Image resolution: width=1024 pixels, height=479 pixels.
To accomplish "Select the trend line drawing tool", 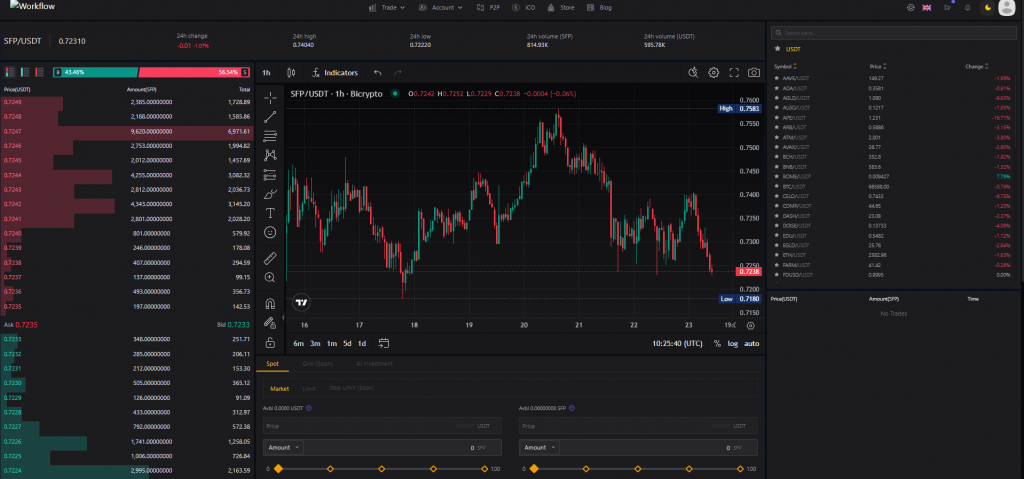I will coord(270,117).
